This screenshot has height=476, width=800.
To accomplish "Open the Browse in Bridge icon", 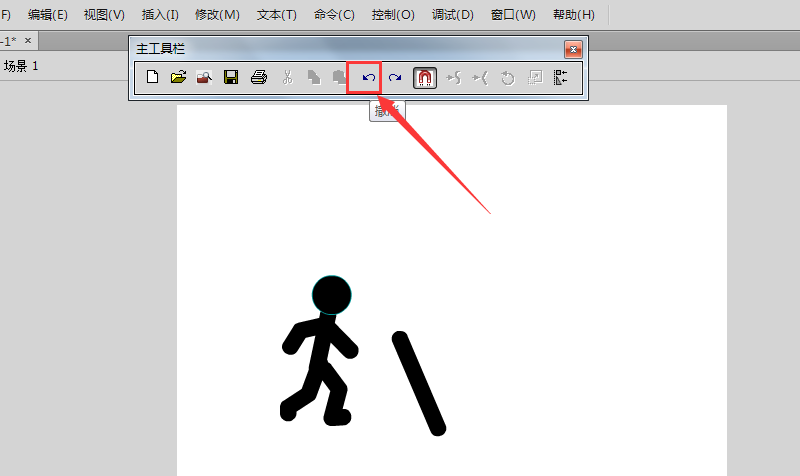I will tap(204, 78).
